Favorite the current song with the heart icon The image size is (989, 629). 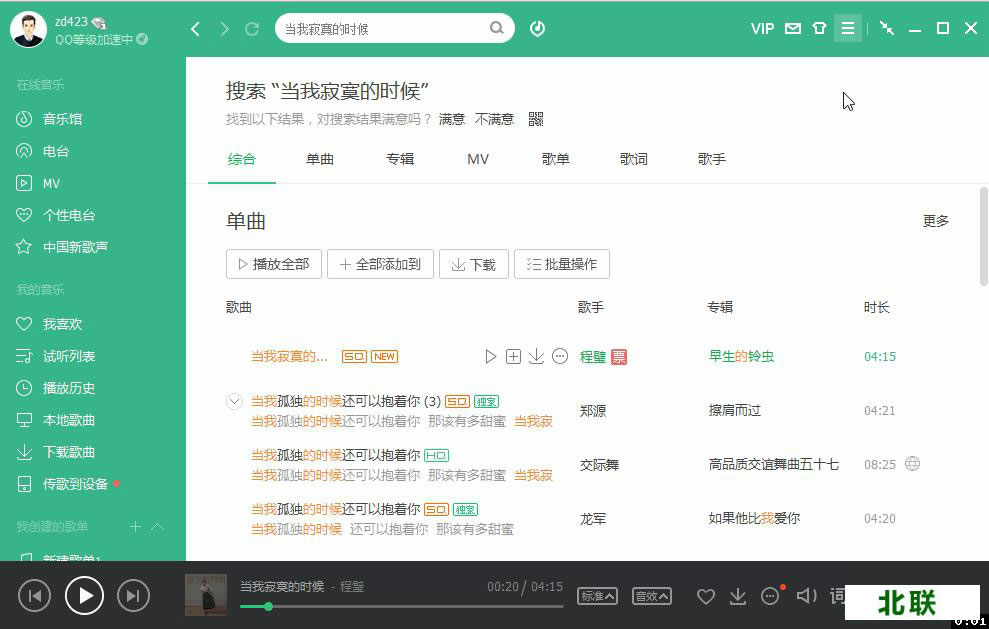706,595
